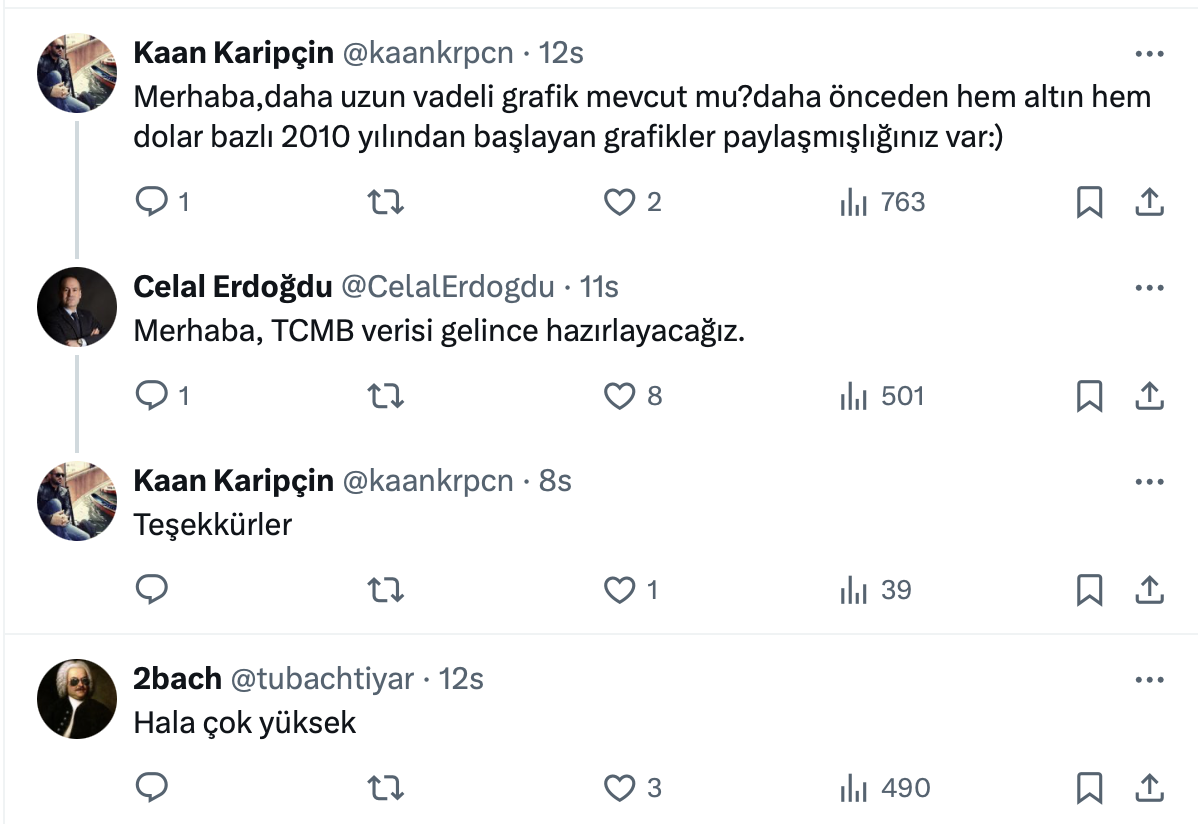Screen dimensions: 1198x824
Task: Like 2bach's 'Hala çok yüksek' tweet
Action: click(620, 789)
